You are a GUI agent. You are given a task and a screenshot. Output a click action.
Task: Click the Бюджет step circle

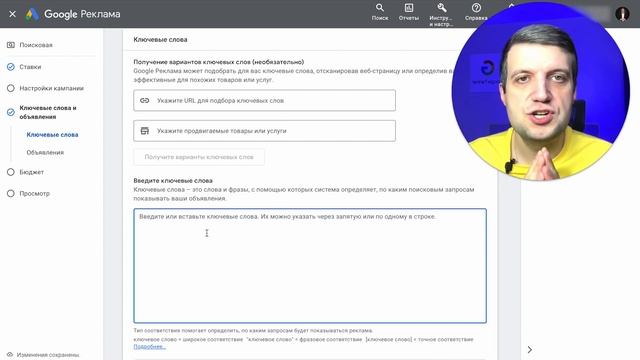(x=11, y=172)
